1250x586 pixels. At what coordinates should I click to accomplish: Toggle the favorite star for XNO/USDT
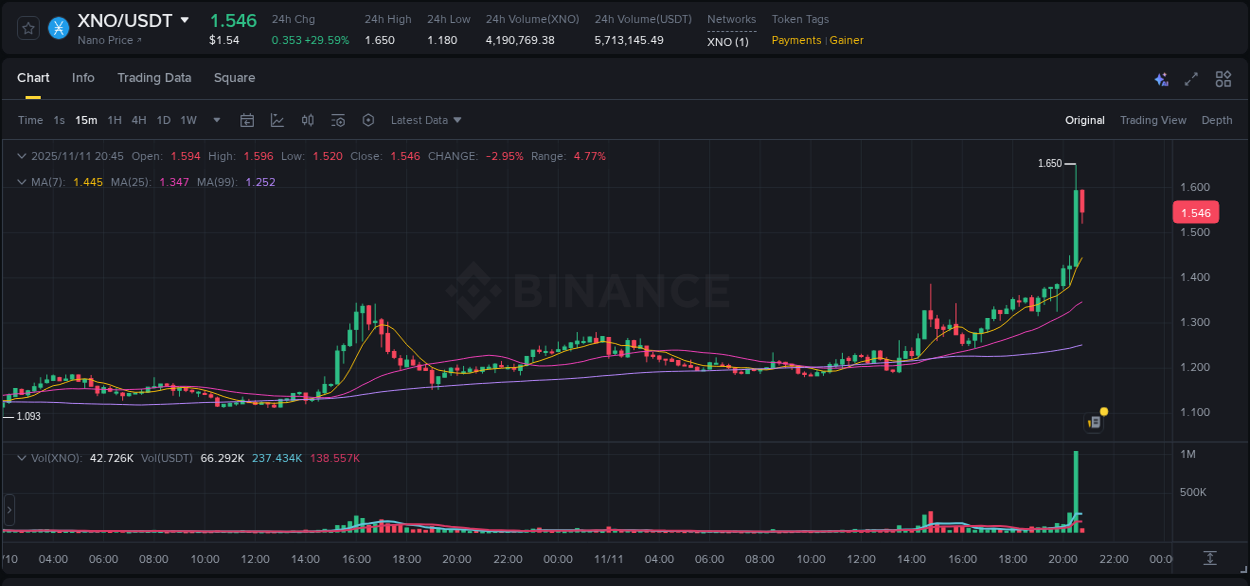point(28,28)
